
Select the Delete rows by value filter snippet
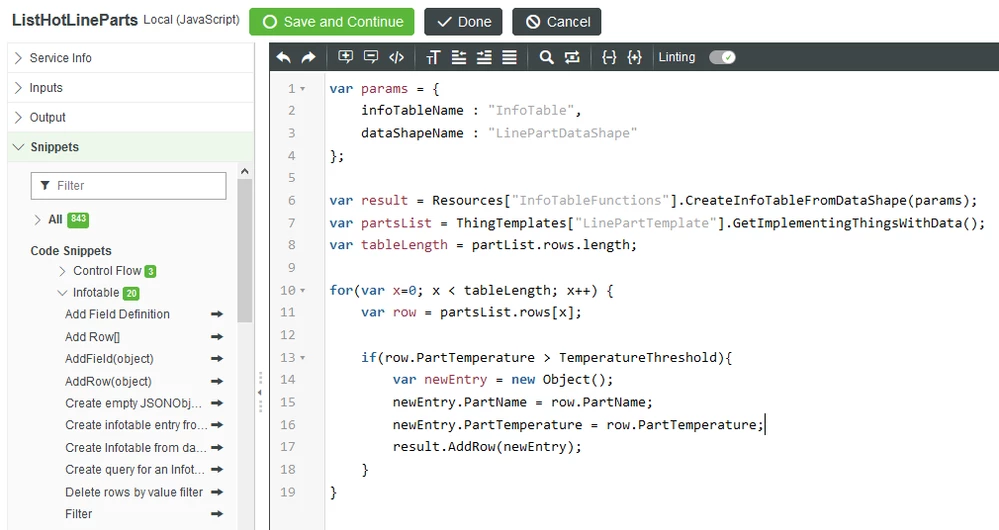[134, 492]
